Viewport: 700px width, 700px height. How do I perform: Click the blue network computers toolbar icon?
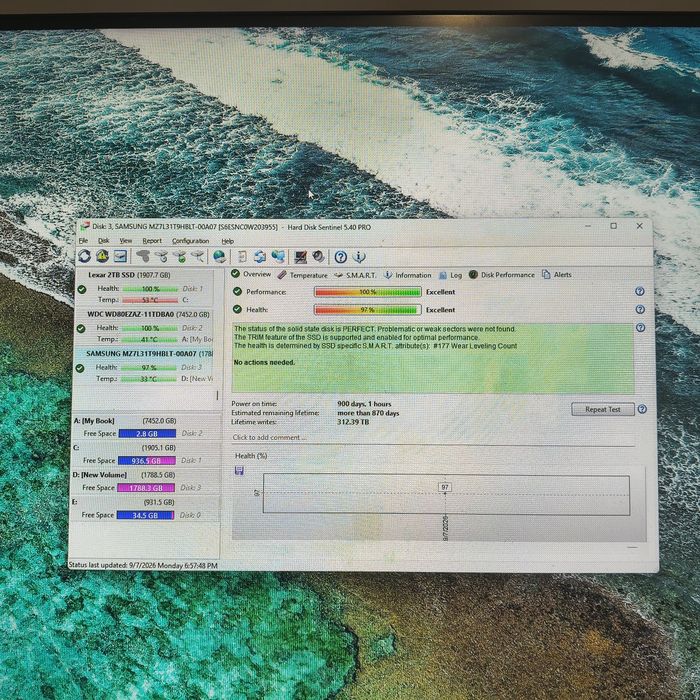pyautogui.click(x=278, y=256)
